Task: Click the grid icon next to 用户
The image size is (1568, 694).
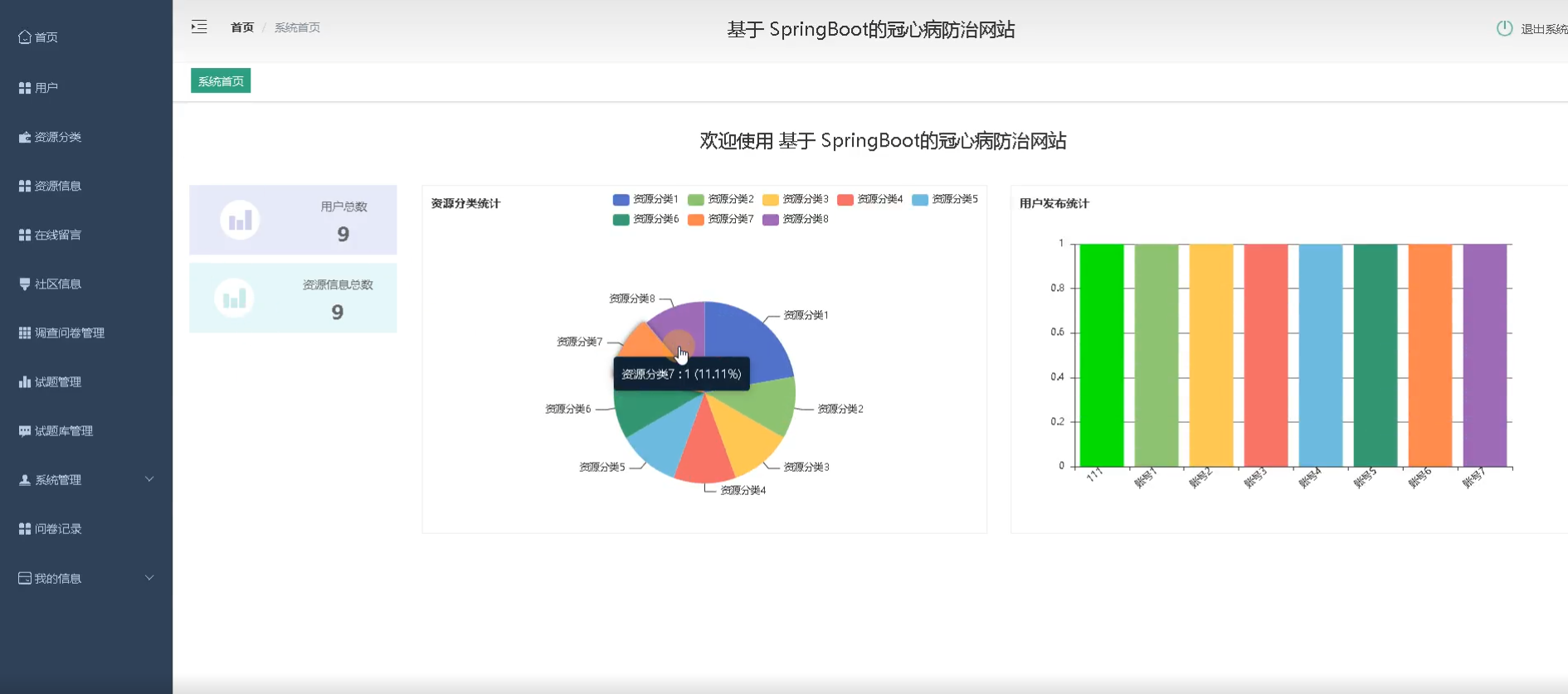Action: [25, 88]
